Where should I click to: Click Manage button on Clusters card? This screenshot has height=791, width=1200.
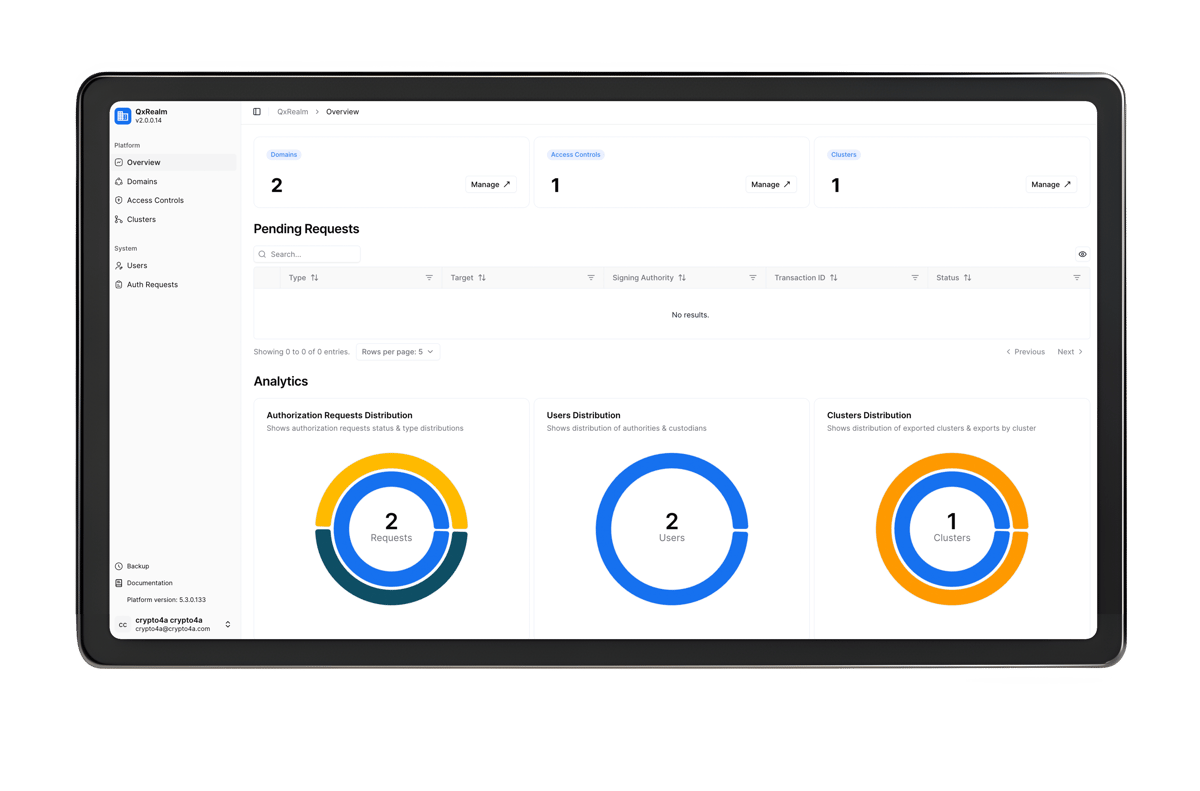pos(1050,184)
